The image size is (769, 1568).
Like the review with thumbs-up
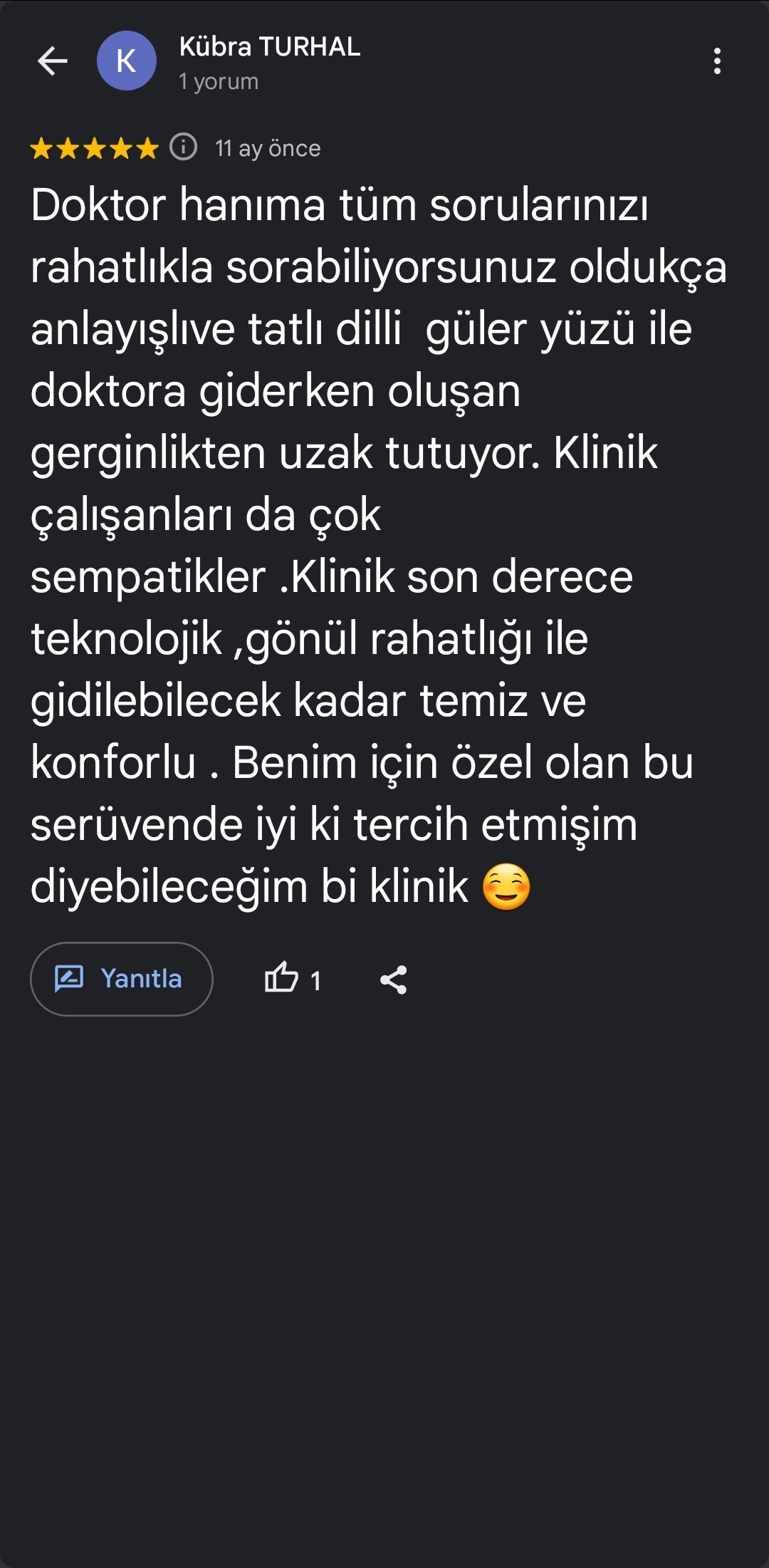(x=281, y=977)
